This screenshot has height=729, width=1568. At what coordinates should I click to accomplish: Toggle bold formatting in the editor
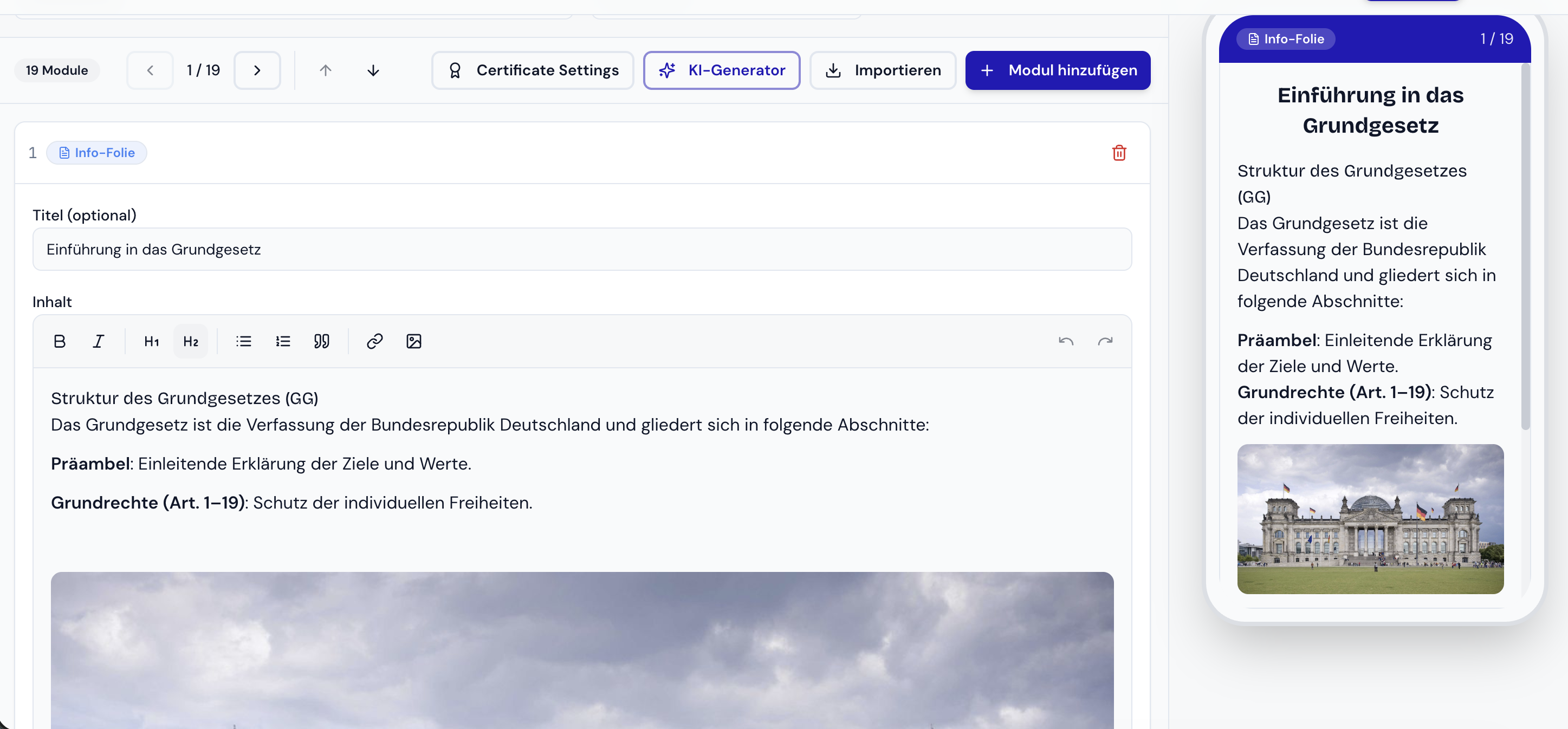(x=59, y=341)
